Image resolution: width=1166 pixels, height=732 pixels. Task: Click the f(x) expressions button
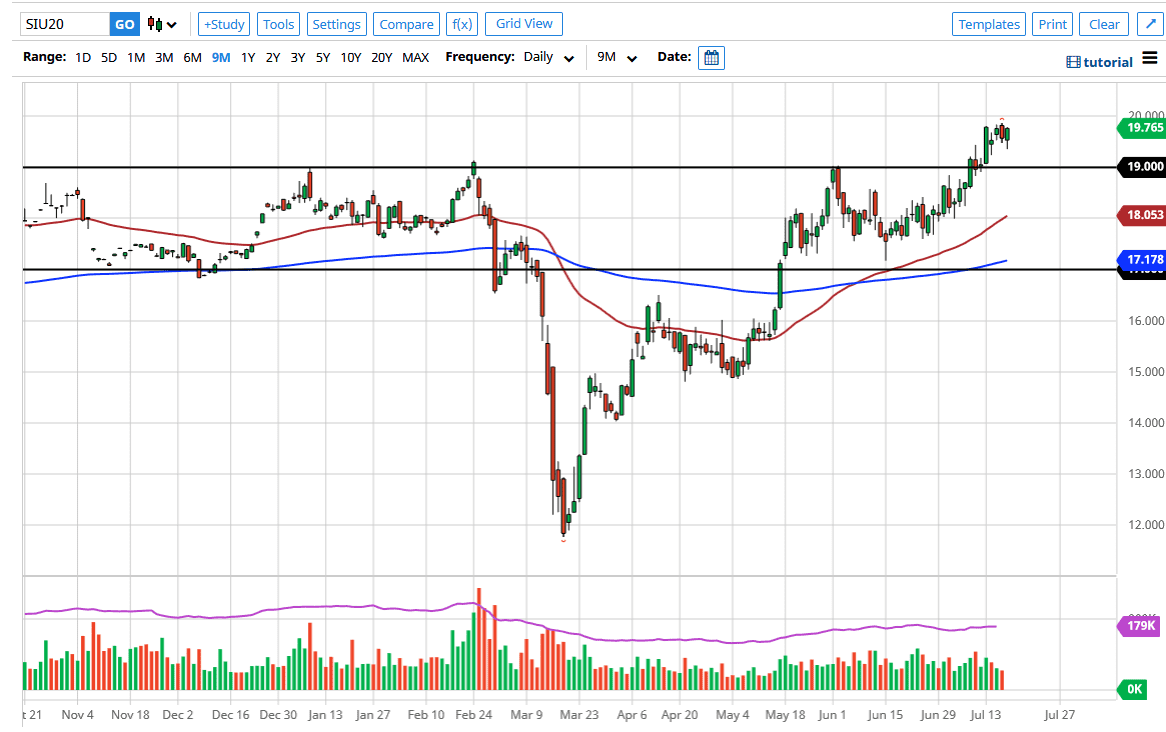[x=461, y=24]
